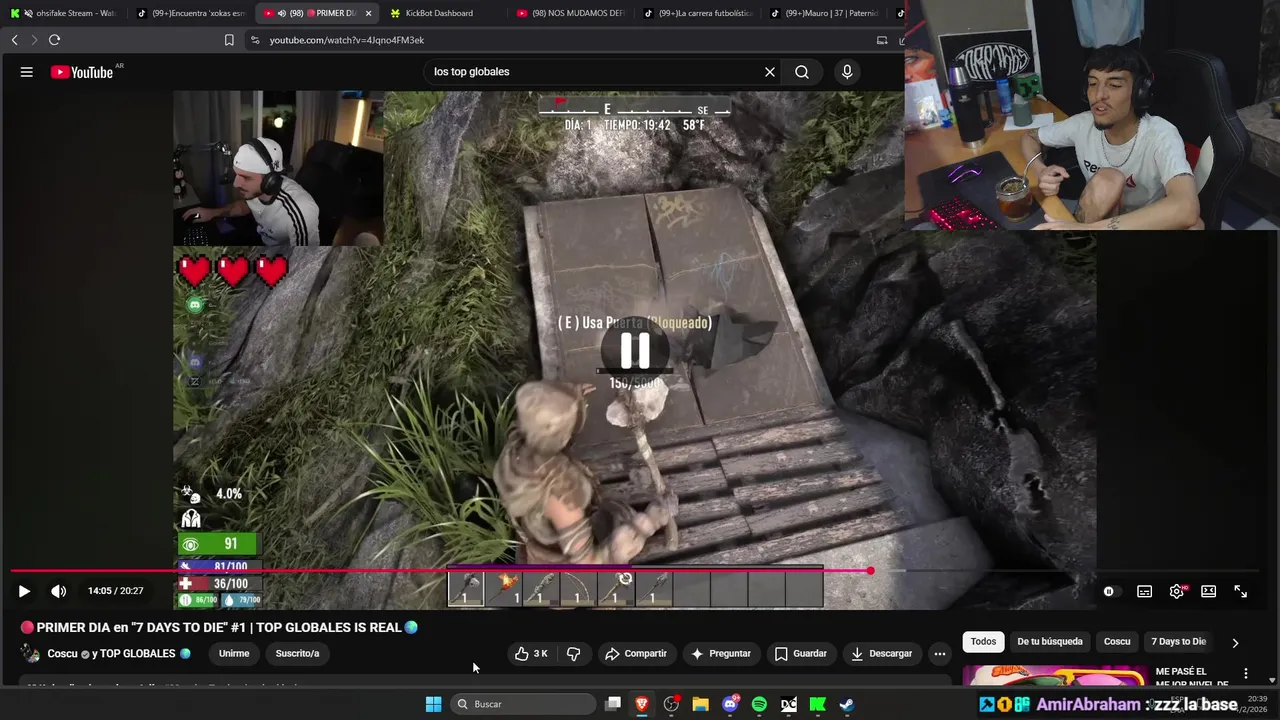Switch to the KickBot Dashboard tab
1280x720 pixels.
coord(440,13)
